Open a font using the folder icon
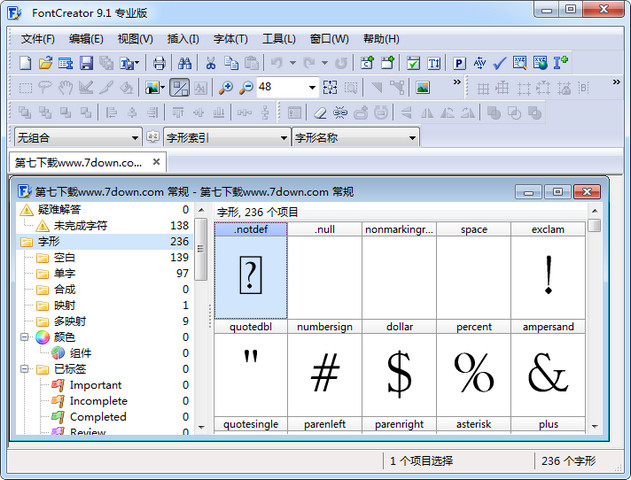Viewport: 631px width, 480px height. [x=45, y=63]
